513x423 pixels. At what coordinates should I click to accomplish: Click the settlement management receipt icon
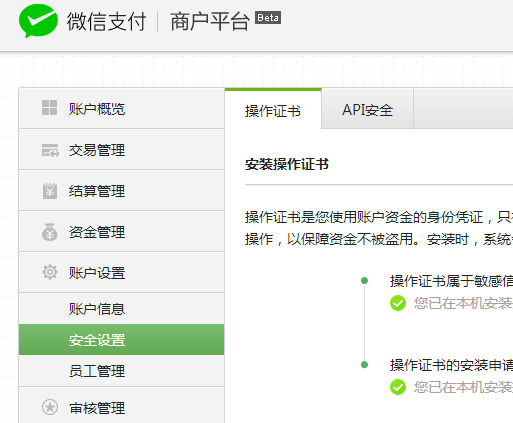(x=50, y=191)
